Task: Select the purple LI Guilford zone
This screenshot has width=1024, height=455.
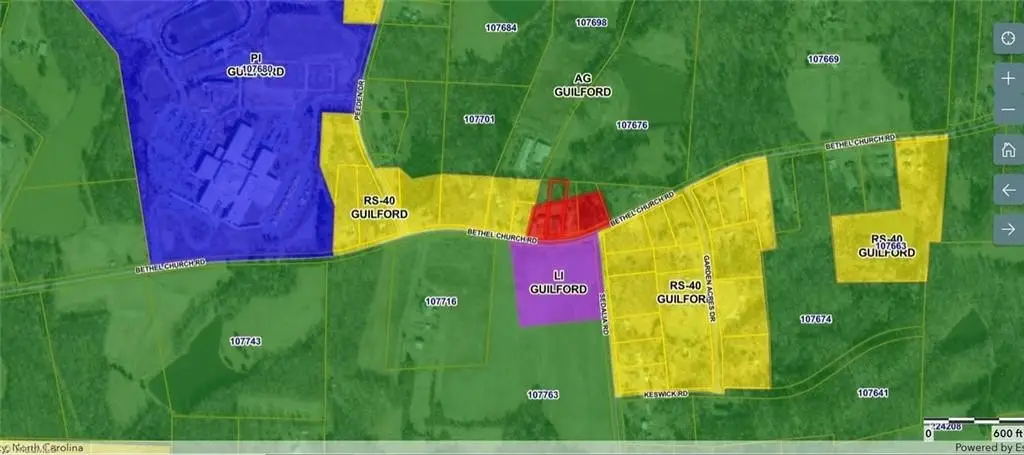Action: click(x=556, y=283)
